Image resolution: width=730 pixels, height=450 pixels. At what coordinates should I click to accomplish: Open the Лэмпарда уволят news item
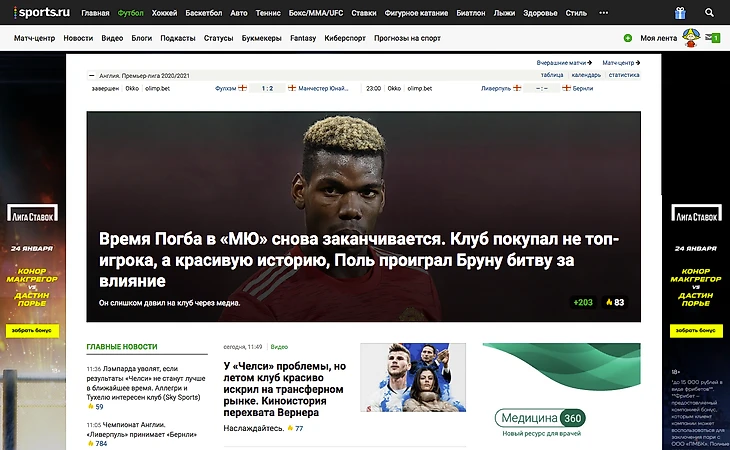[x=146, y=383]
